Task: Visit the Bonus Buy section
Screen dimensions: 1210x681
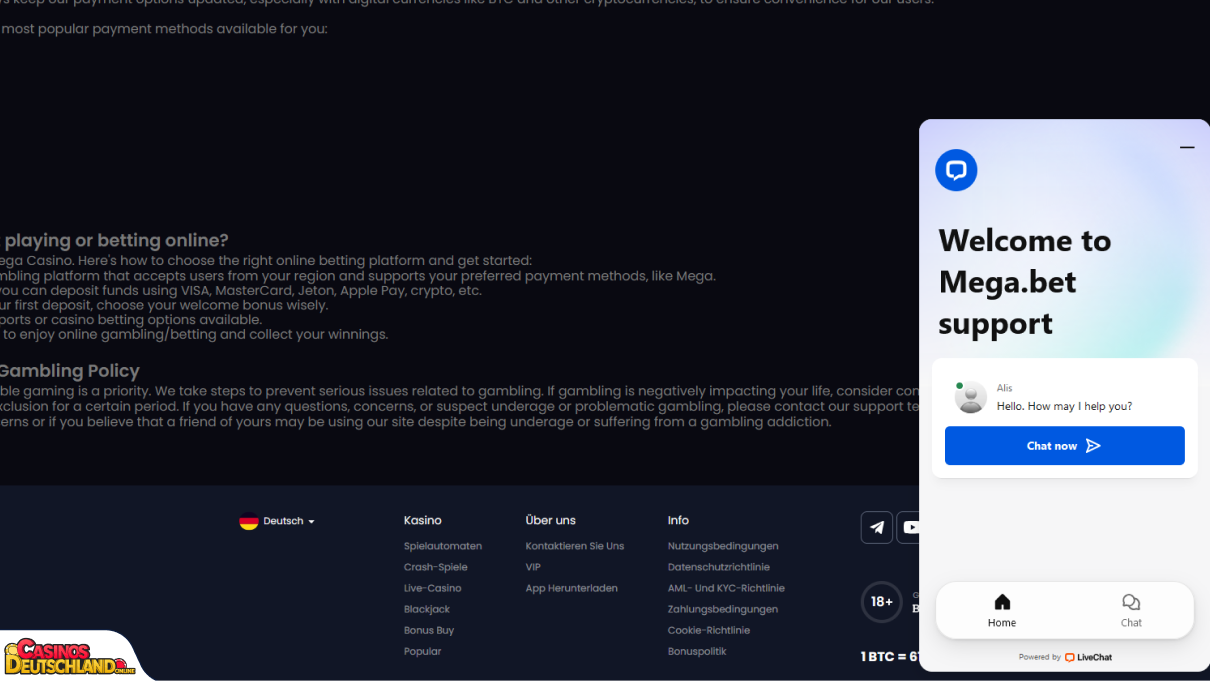Action: point(429,630)
